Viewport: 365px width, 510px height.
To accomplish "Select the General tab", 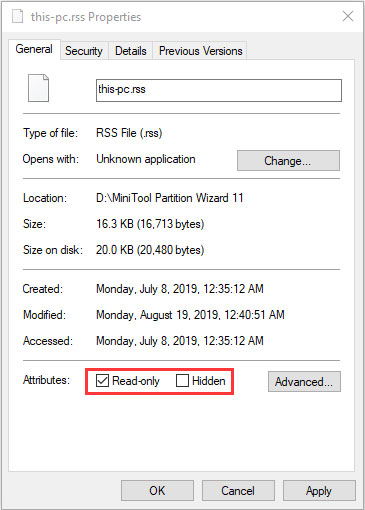I will 34,49.
